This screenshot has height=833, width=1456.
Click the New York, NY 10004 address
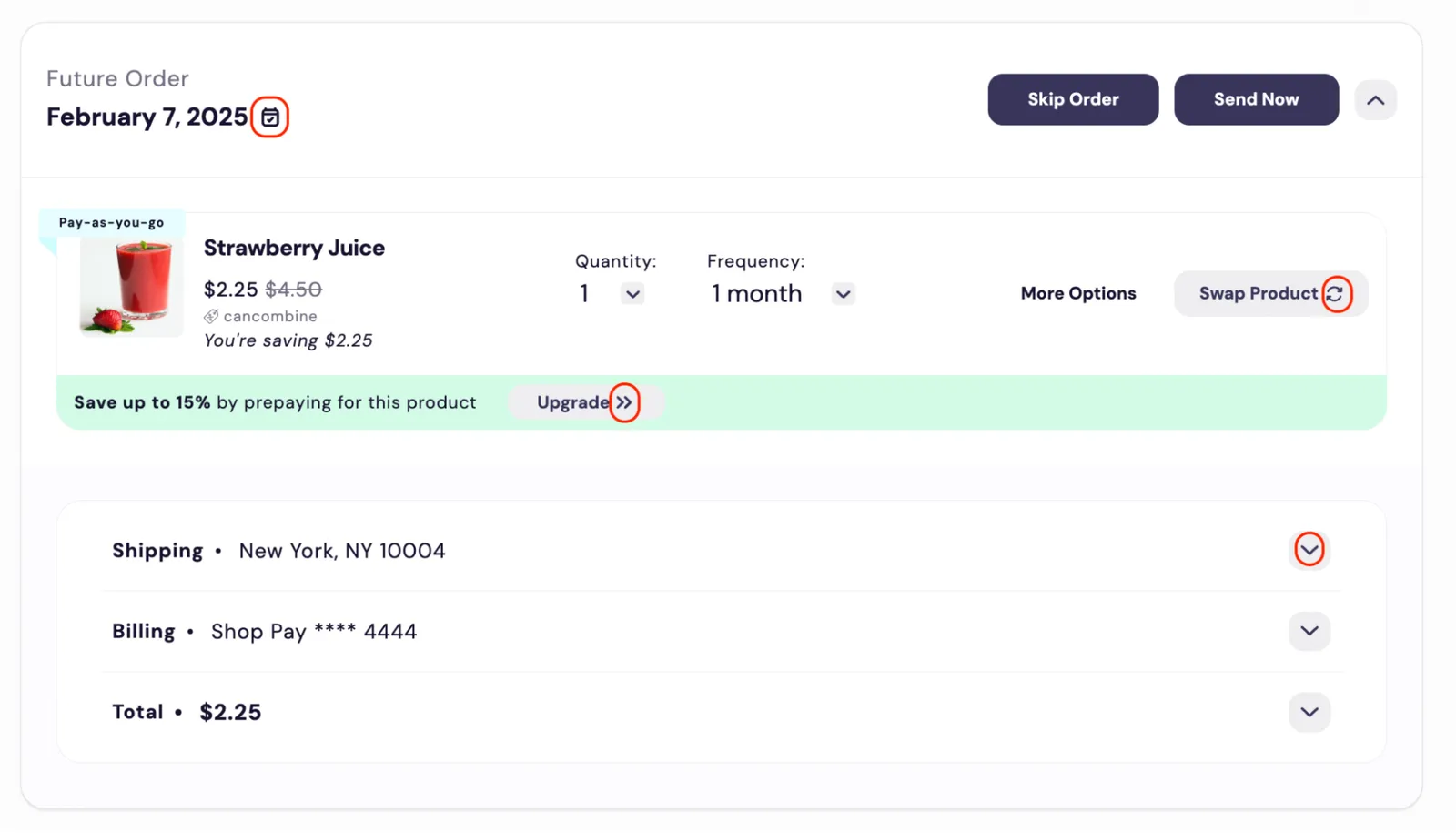pyautogui.click(x=342, y=551)
